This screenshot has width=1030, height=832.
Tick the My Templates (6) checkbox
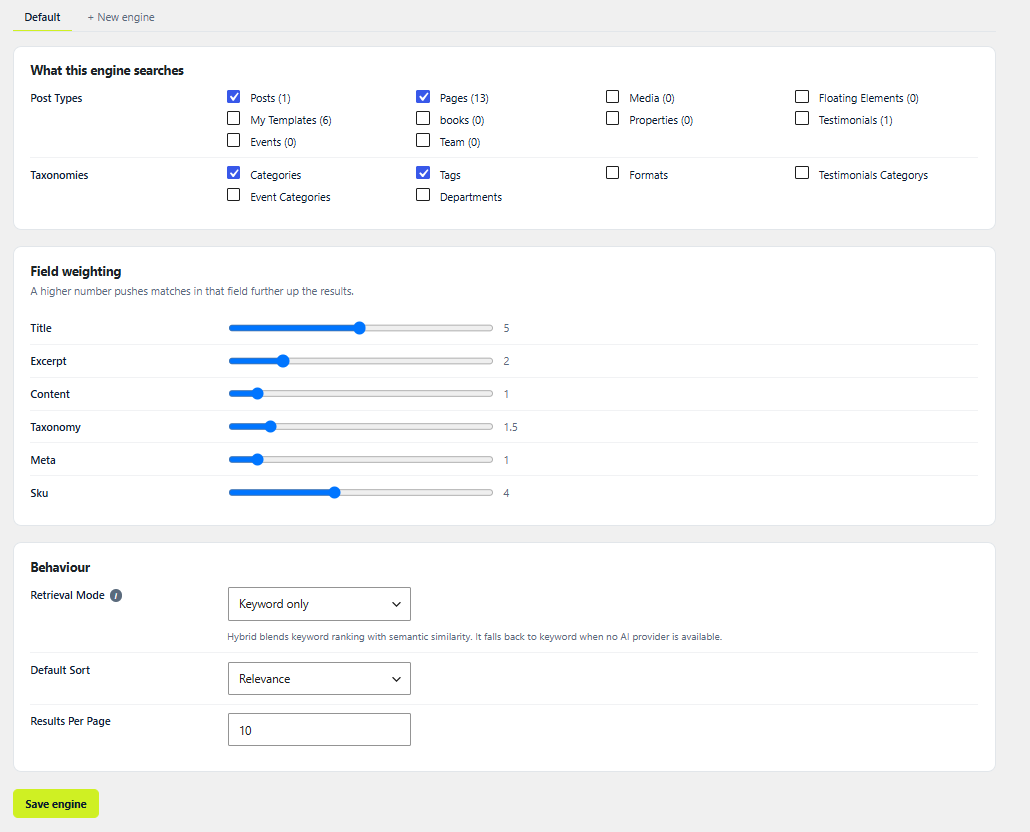[233, 119]
